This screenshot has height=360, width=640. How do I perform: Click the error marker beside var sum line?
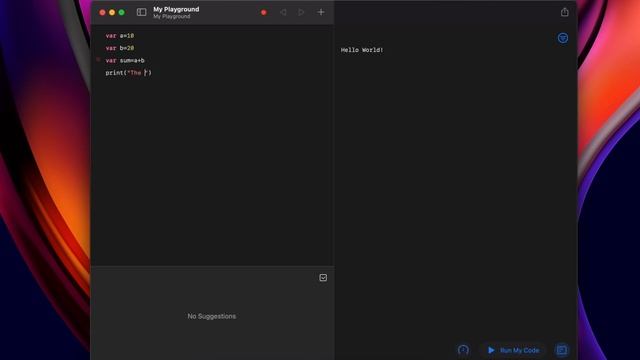click(98, 60)
